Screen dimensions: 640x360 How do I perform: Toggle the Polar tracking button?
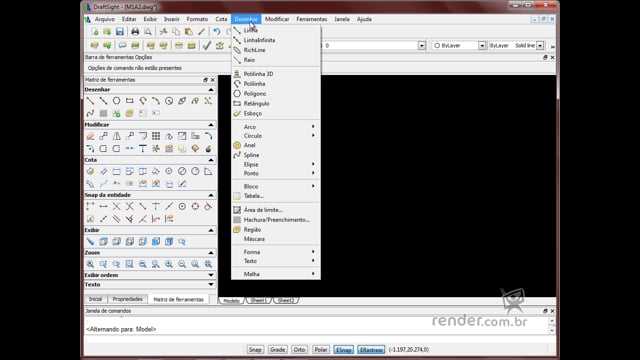pyautogui.click(x=320, y=349)
